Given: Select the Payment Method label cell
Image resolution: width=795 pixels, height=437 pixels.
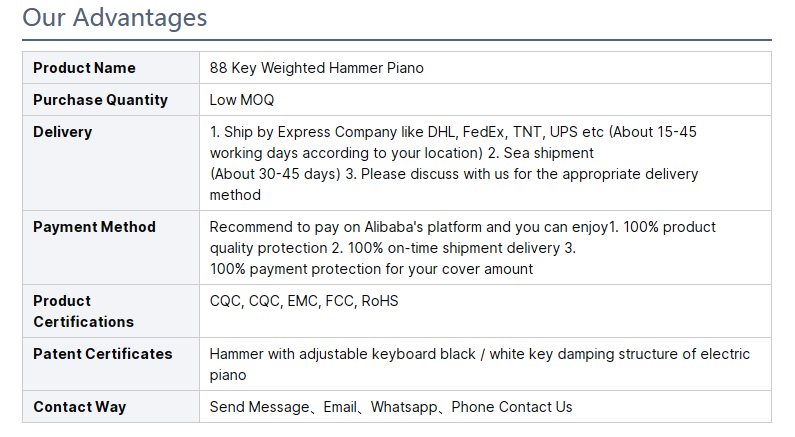Looking at the screenshot, I should pyautogui.click(x=111, y=247).
